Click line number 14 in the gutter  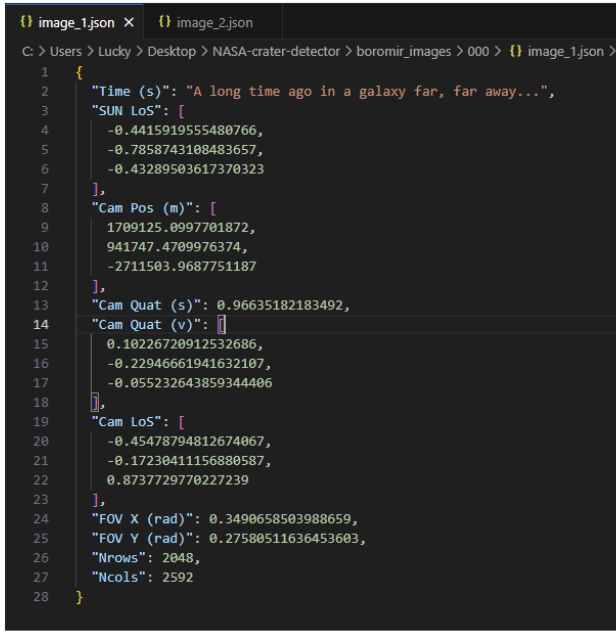tap(41, 325)
